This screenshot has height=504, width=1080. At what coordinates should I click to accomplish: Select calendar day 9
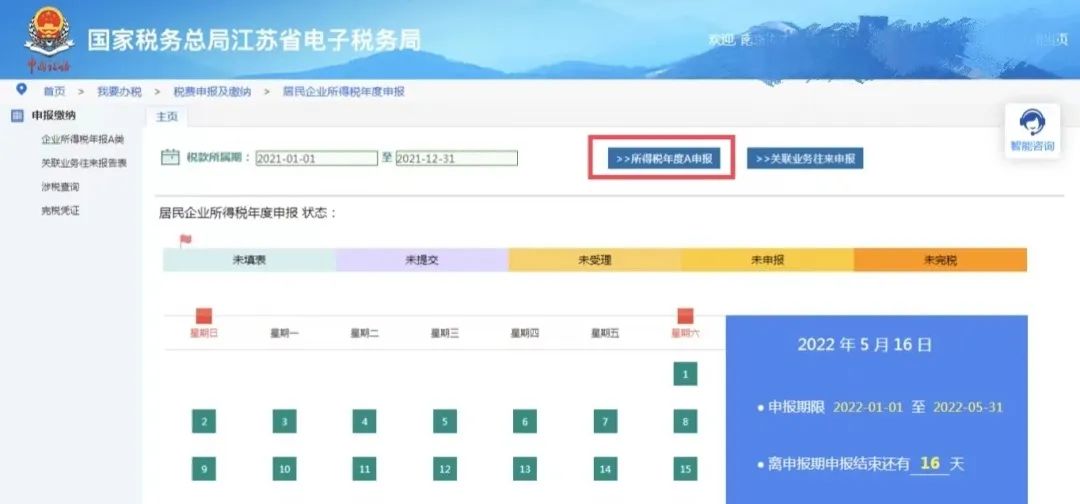pos(204,469)
